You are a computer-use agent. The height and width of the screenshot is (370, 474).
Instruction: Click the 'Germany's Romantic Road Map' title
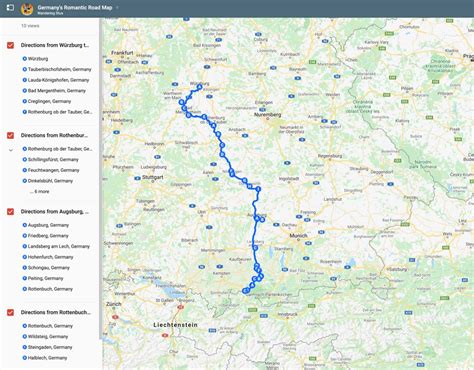[75, 7]
